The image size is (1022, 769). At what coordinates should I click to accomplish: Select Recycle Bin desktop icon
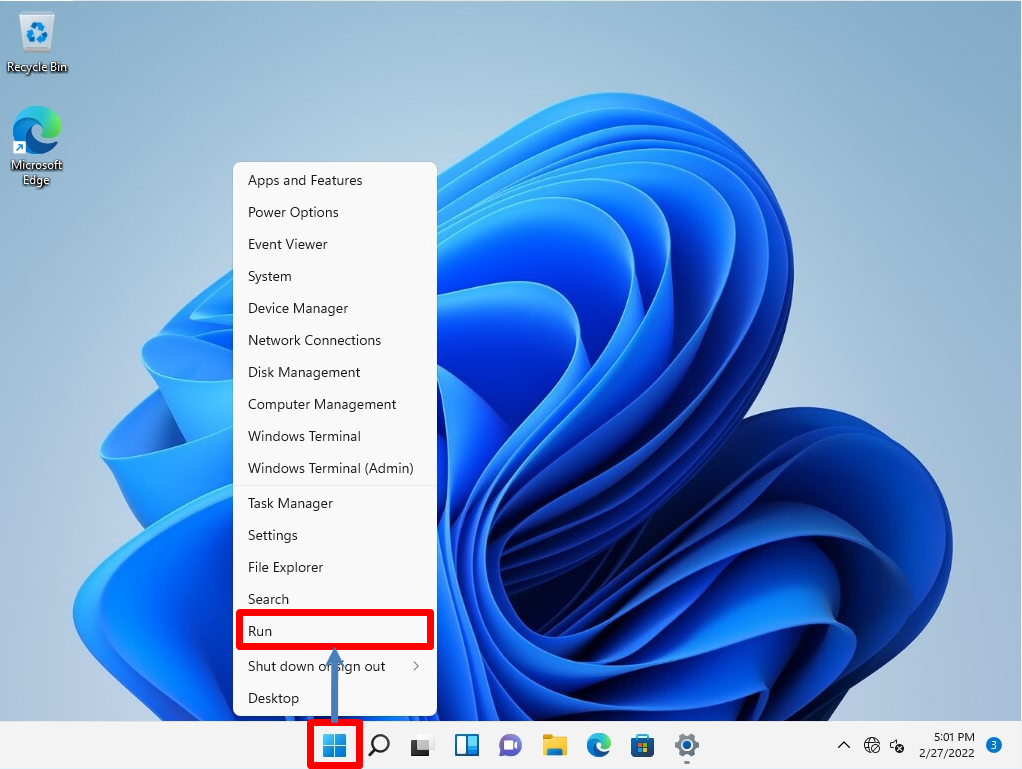37,44
